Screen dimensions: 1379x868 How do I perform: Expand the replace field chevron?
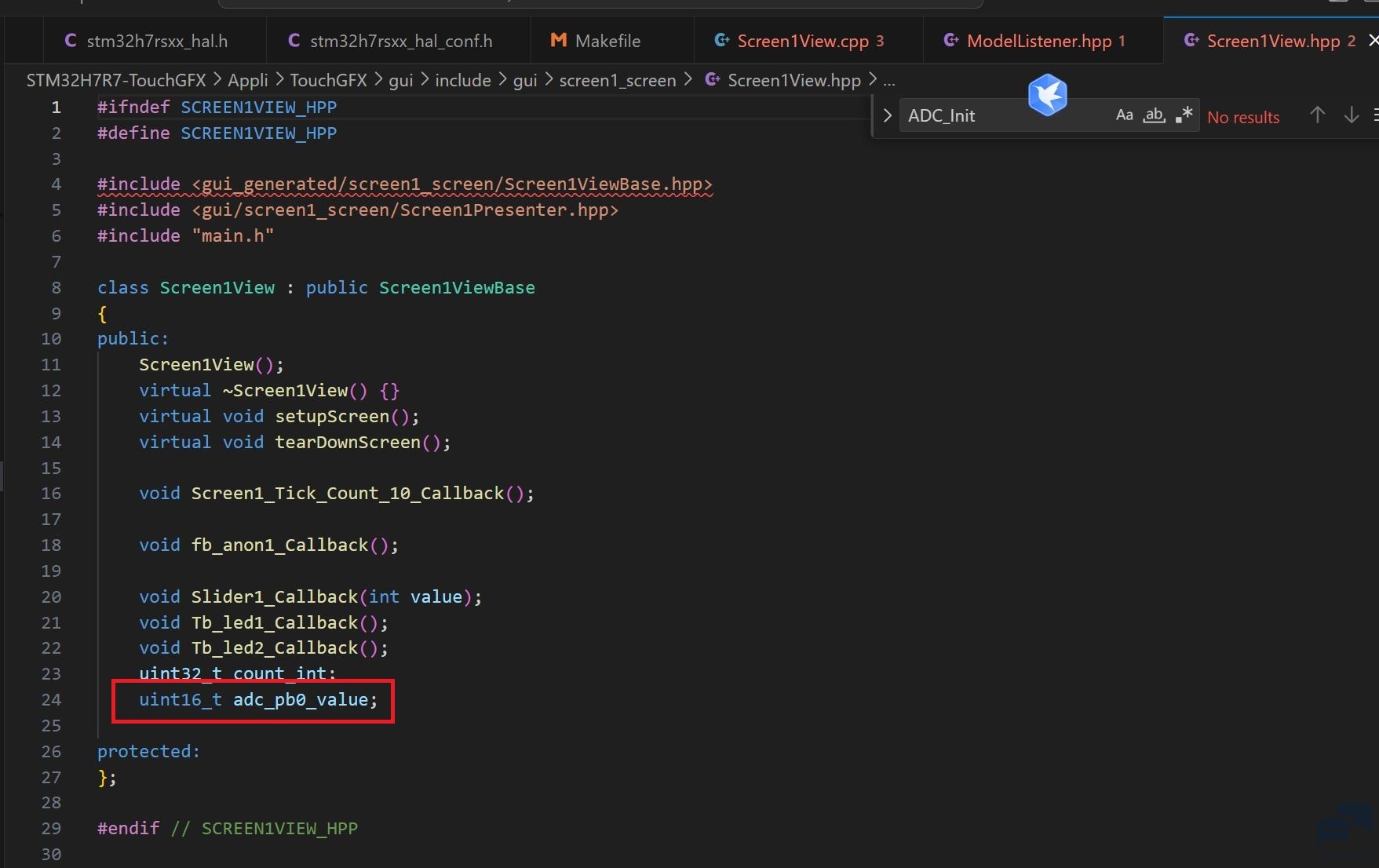pos(887,115)
